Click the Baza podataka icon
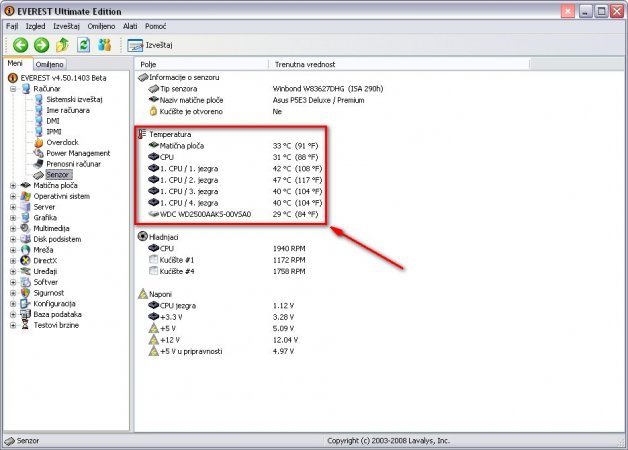The width and height of the screenshot is (628, 450). pos(25,314)
